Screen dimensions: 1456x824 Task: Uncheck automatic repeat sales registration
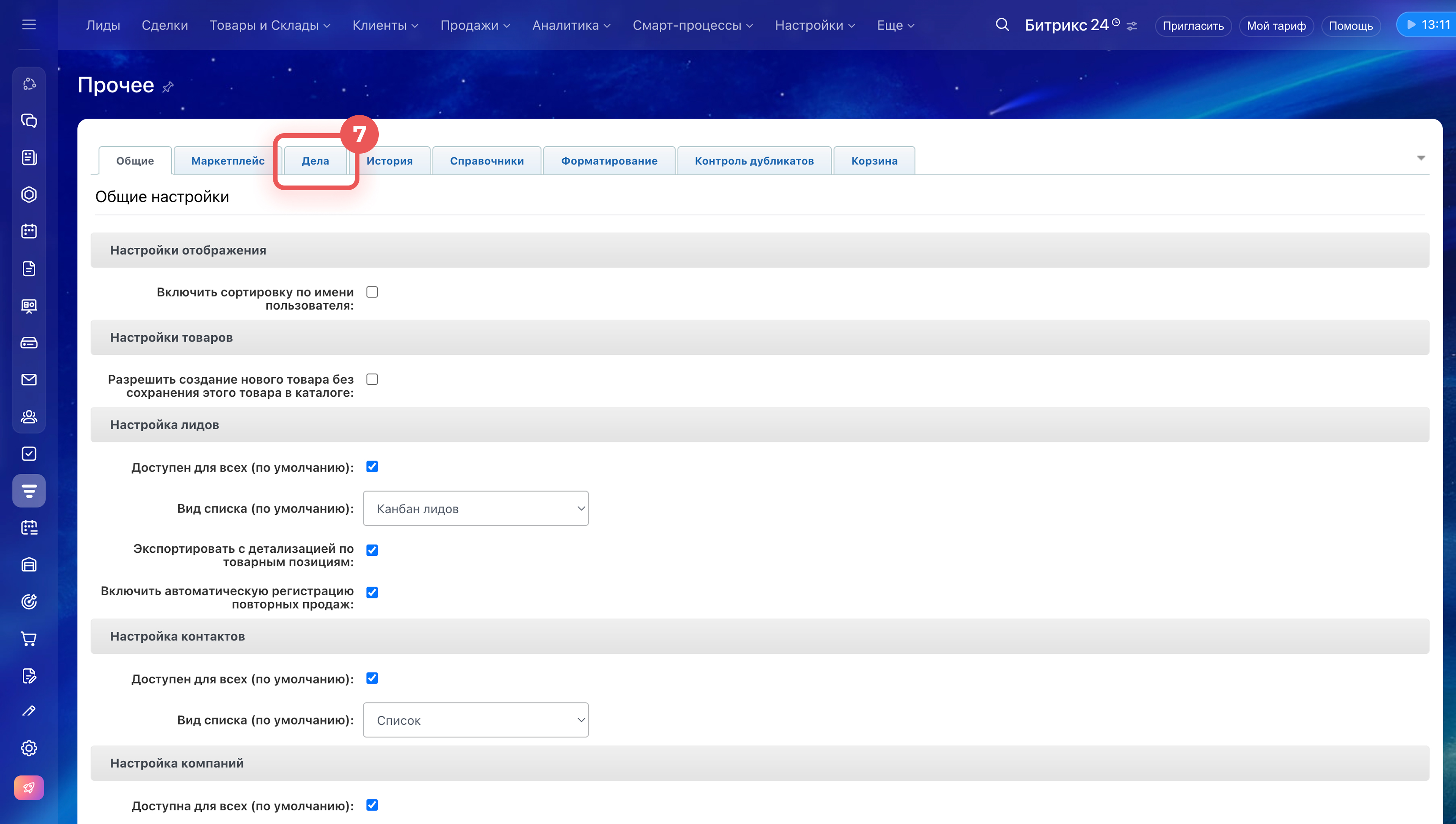pyautogui.click(x=372, y=593)
